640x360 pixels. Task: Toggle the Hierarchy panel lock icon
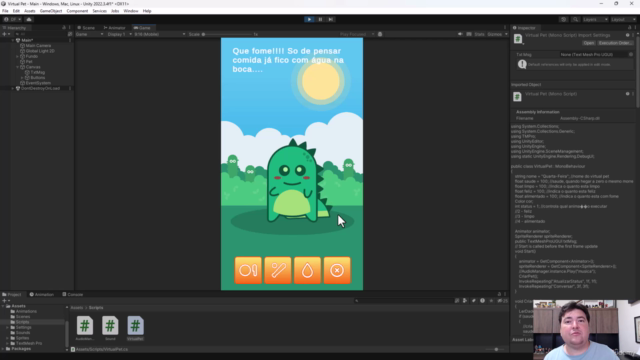coord(64,28)
